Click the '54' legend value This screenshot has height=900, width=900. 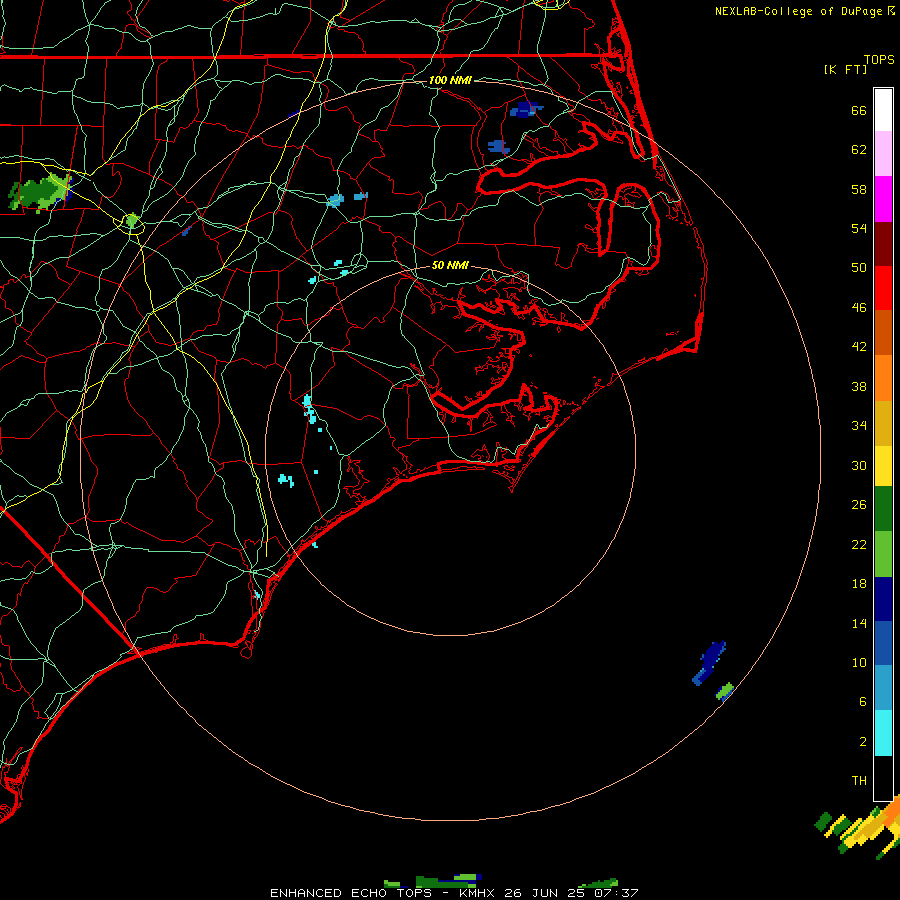click(x=859, y=228)
